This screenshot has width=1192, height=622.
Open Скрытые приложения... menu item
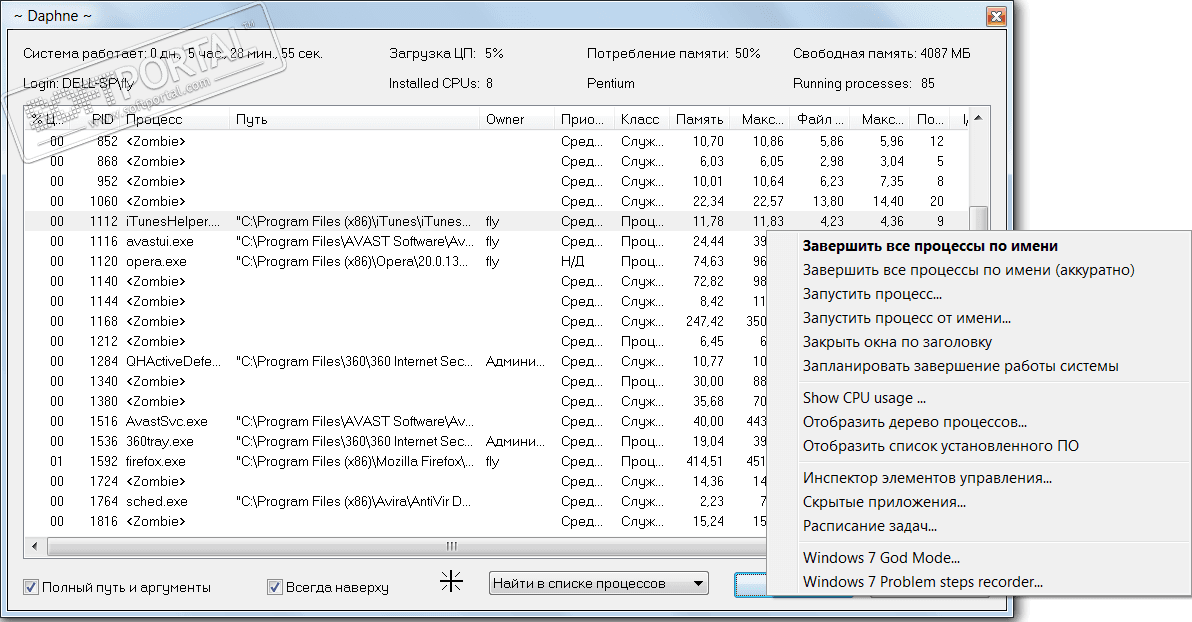pyautogui.click(x=884, y=502)
